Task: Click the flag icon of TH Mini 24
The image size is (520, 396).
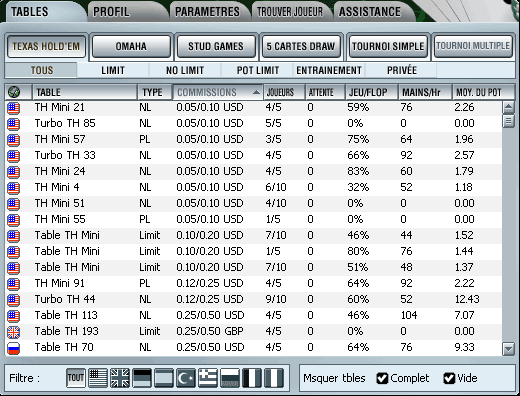Action: coord(13,172)
